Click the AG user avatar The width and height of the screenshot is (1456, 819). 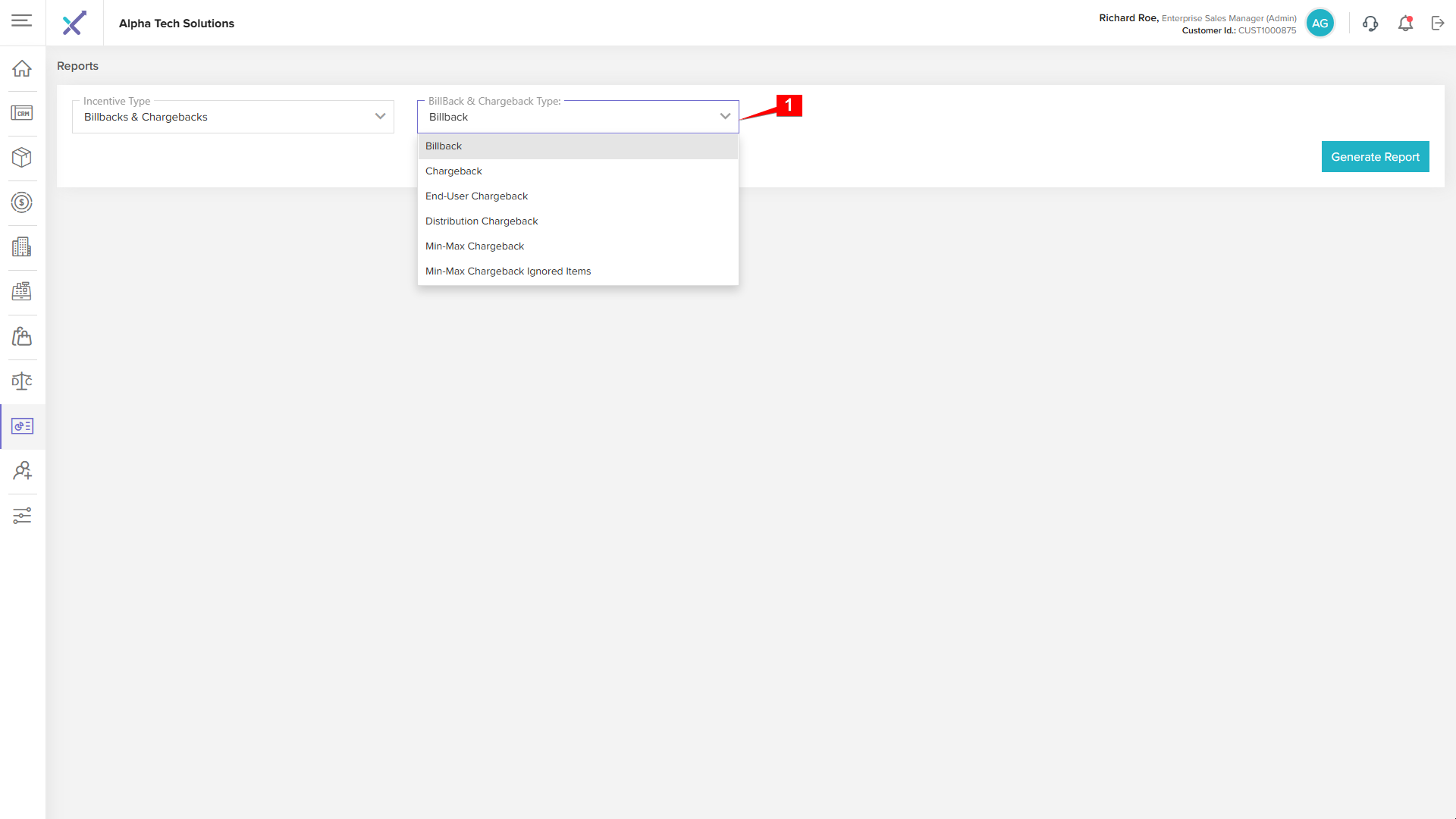1319,24
